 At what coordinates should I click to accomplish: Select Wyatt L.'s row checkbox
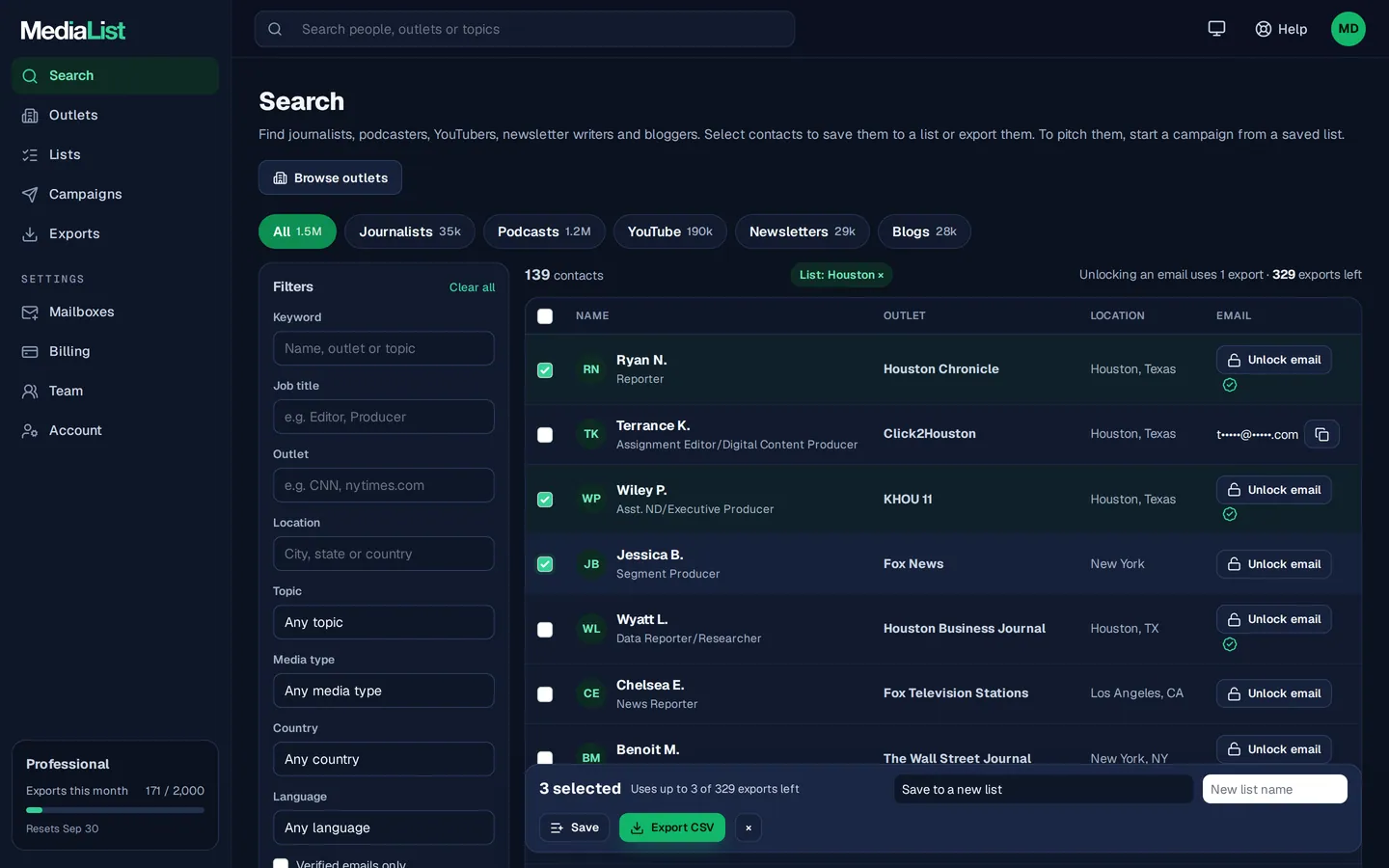(545, 630)
